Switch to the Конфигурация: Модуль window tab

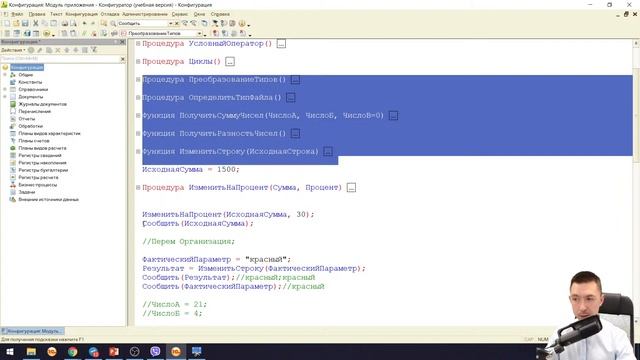[32, 331]
